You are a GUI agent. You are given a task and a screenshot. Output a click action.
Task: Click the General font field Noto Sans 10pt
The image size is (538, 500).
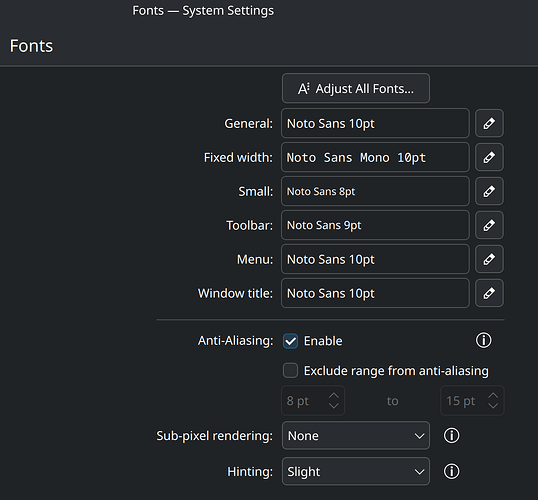pos(375,123)
